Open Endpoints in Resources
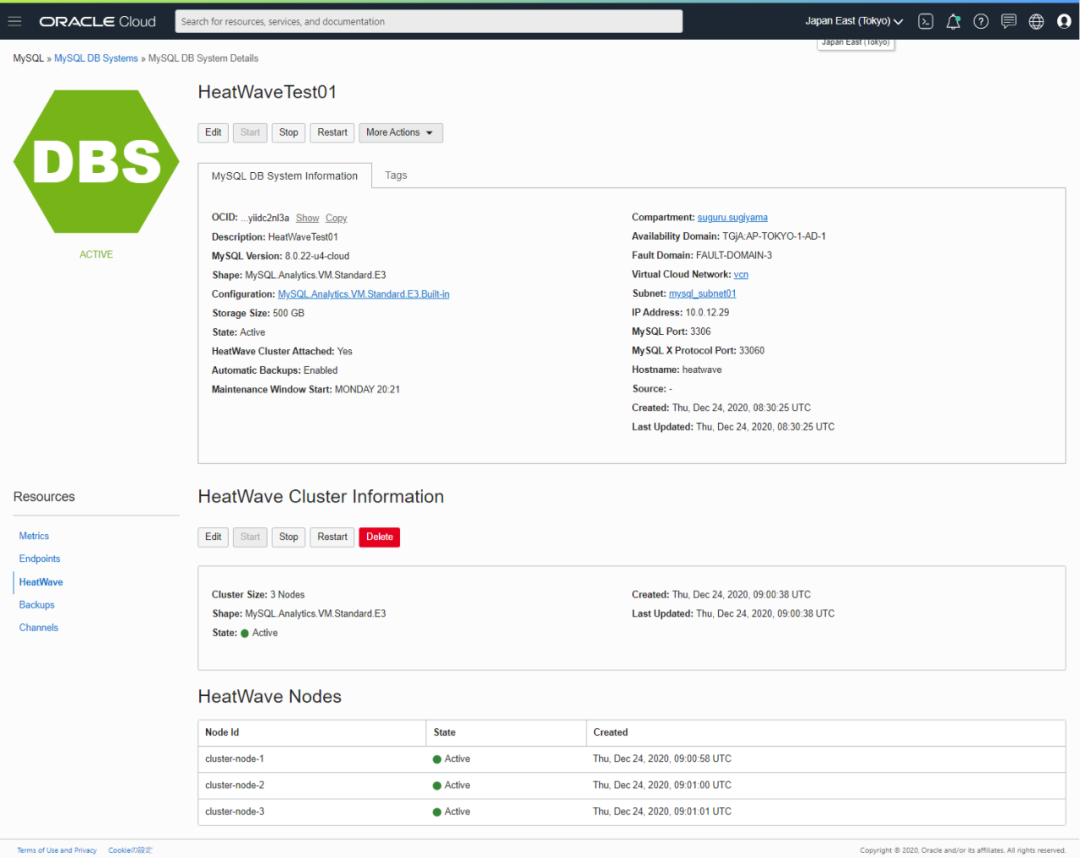 [39, 558]
